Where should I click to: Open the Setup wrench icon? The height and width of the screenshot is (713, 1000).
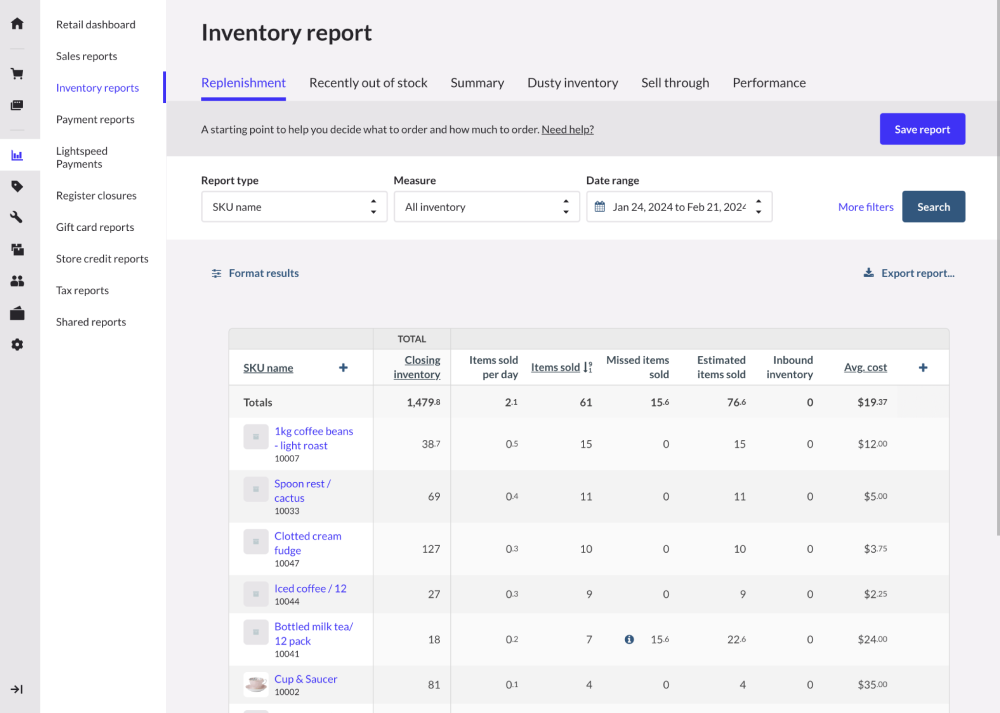click(16, 215)
